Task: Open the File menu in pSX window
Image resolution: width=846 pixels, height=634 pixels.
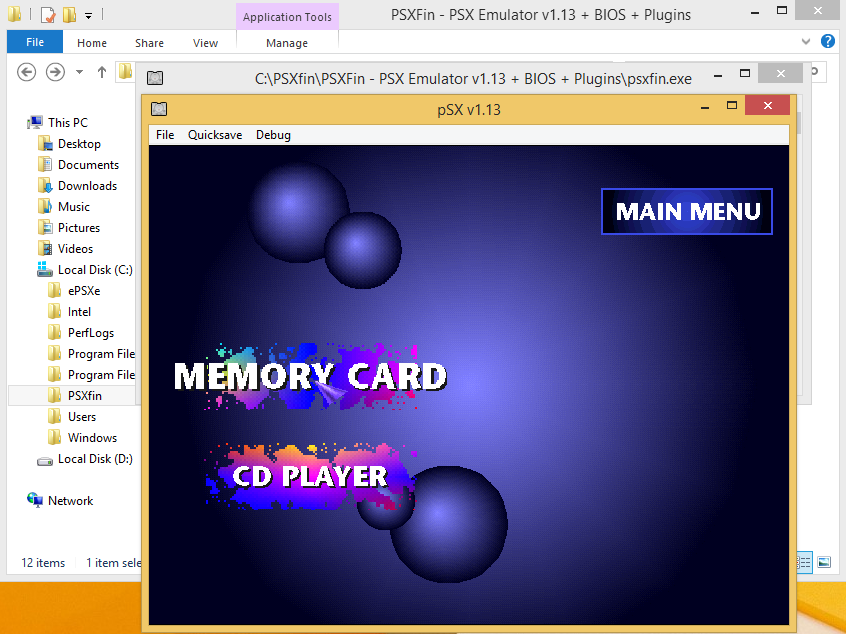Action: pyautogui.click(x=165, y=135)
